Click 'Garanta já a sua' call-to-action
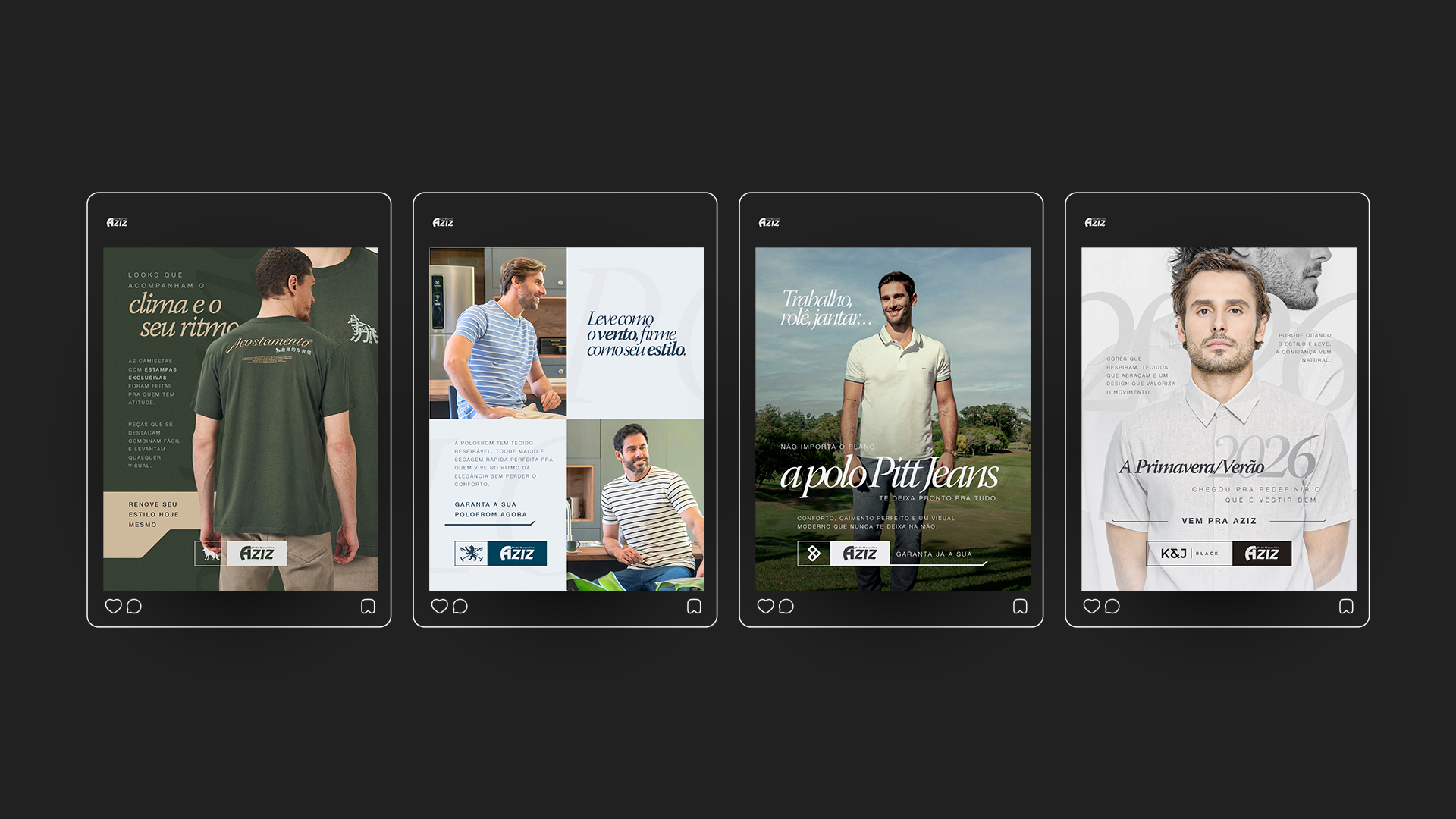Image resolution: width=1456 pixels, height=819 pixels. (x=934, y=554)
